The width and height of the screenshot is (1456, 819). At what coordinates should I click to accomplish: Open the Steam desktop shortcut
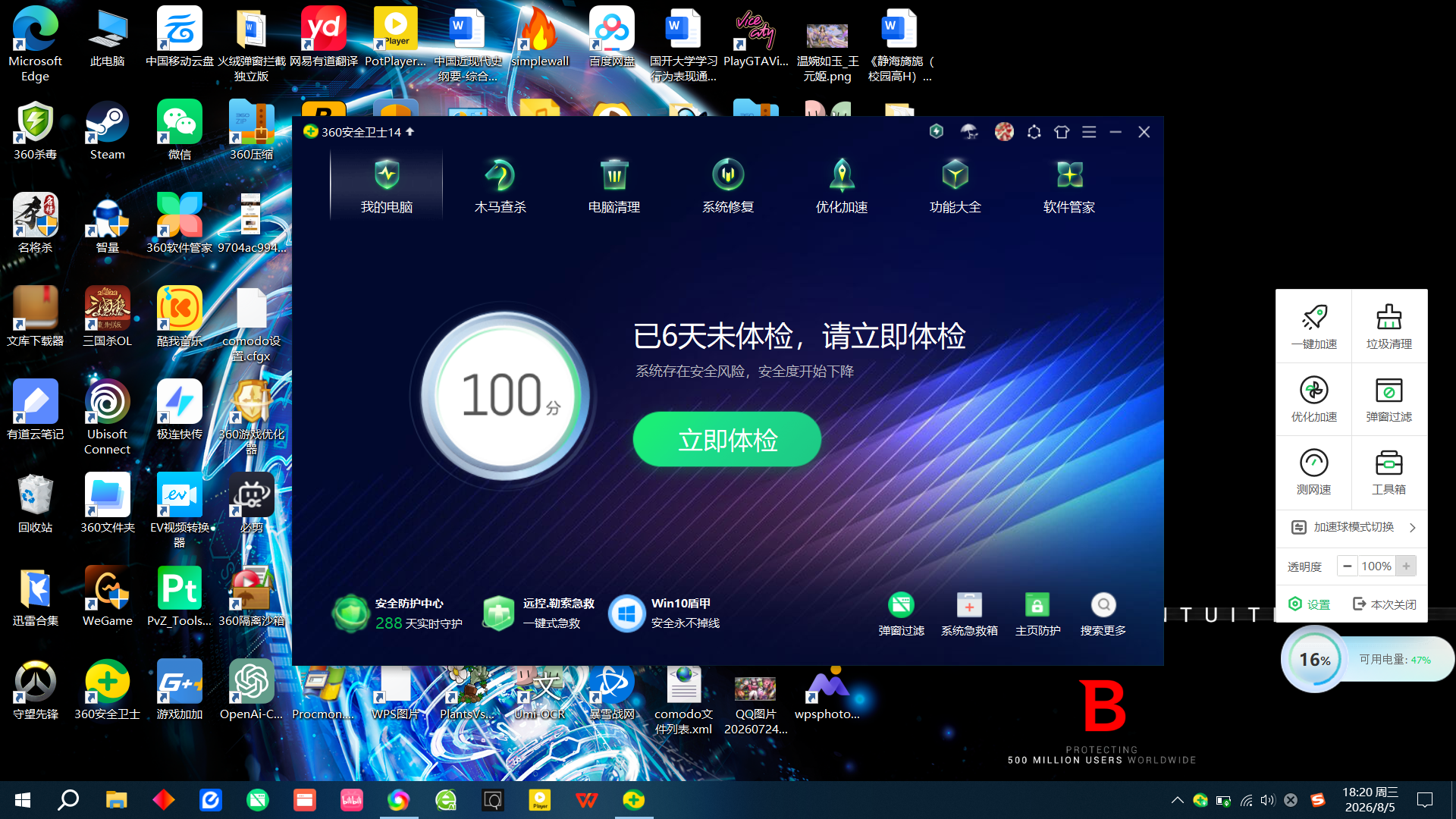pos(107,130)
